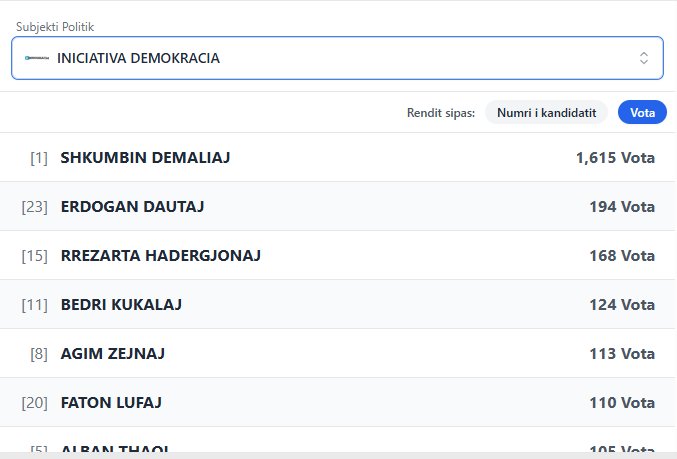
Task: Select AGIM ZEJNAJ candidate entry
Action: point(113,353)
